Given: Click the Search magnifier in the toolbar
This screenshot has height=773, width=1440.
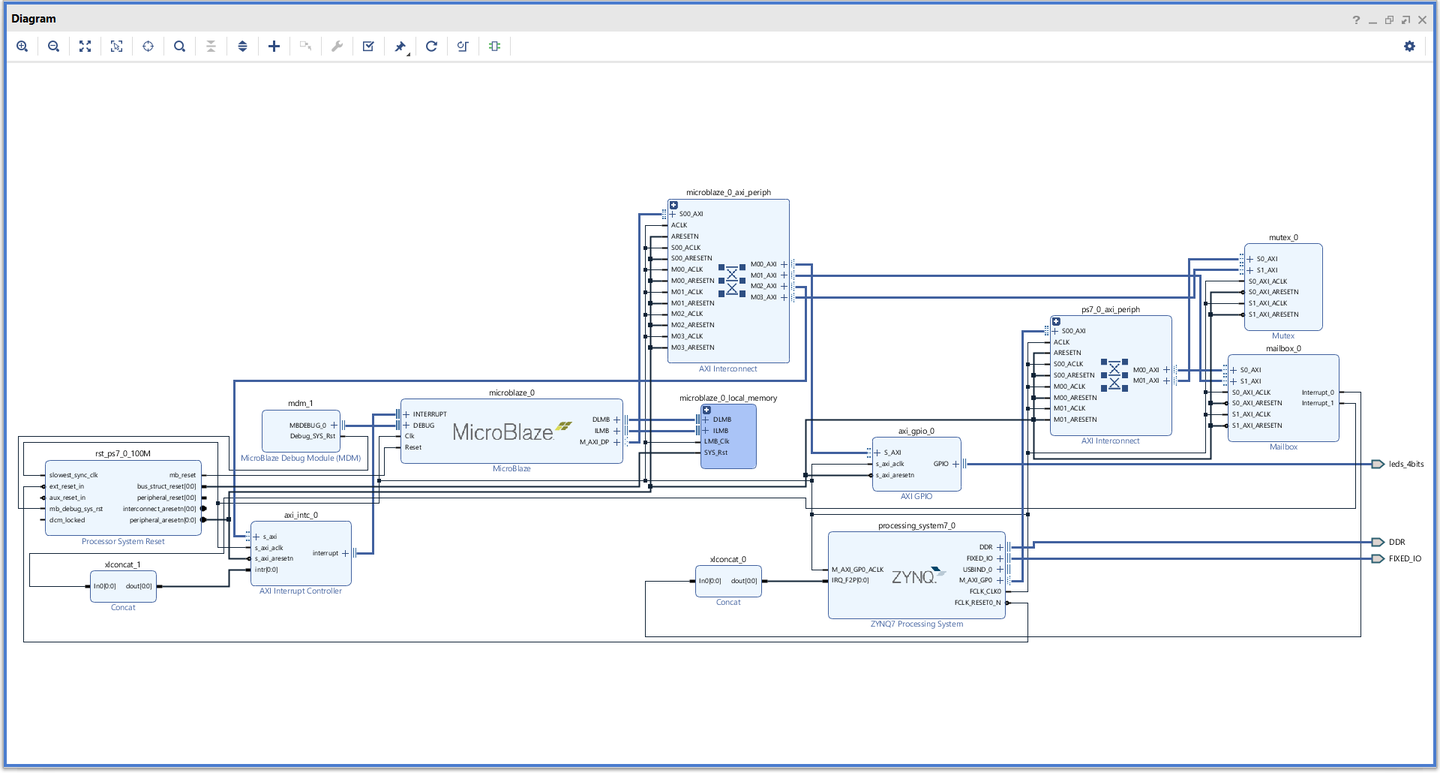Looking at the screenshot, I should pyautogui.click(x=179, y=46).
